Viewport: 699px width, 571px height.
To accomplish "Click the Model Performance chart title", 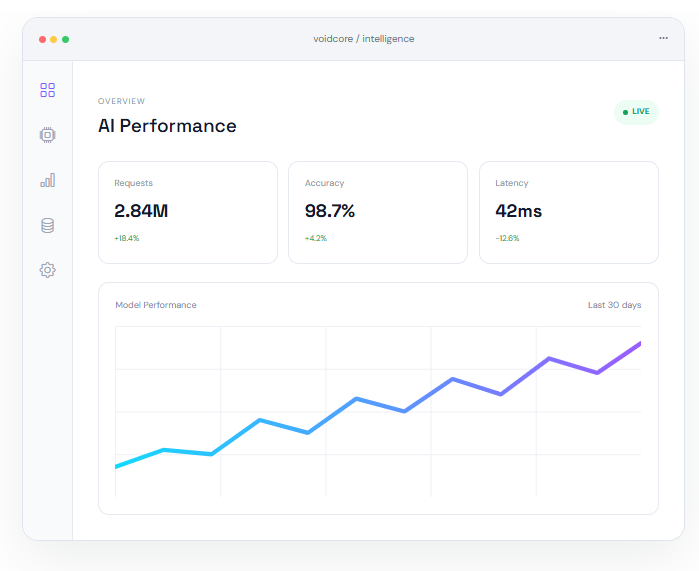I will pyautogui.click(x=156, y=305).
